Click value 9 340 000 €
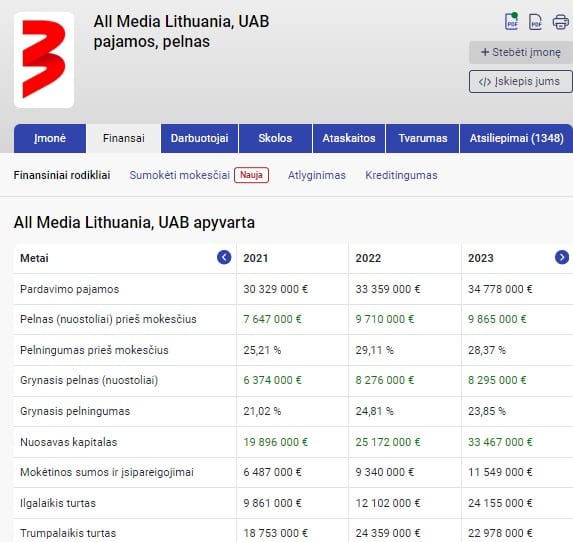This screenshot has height=542, width=573. point(385,472)
